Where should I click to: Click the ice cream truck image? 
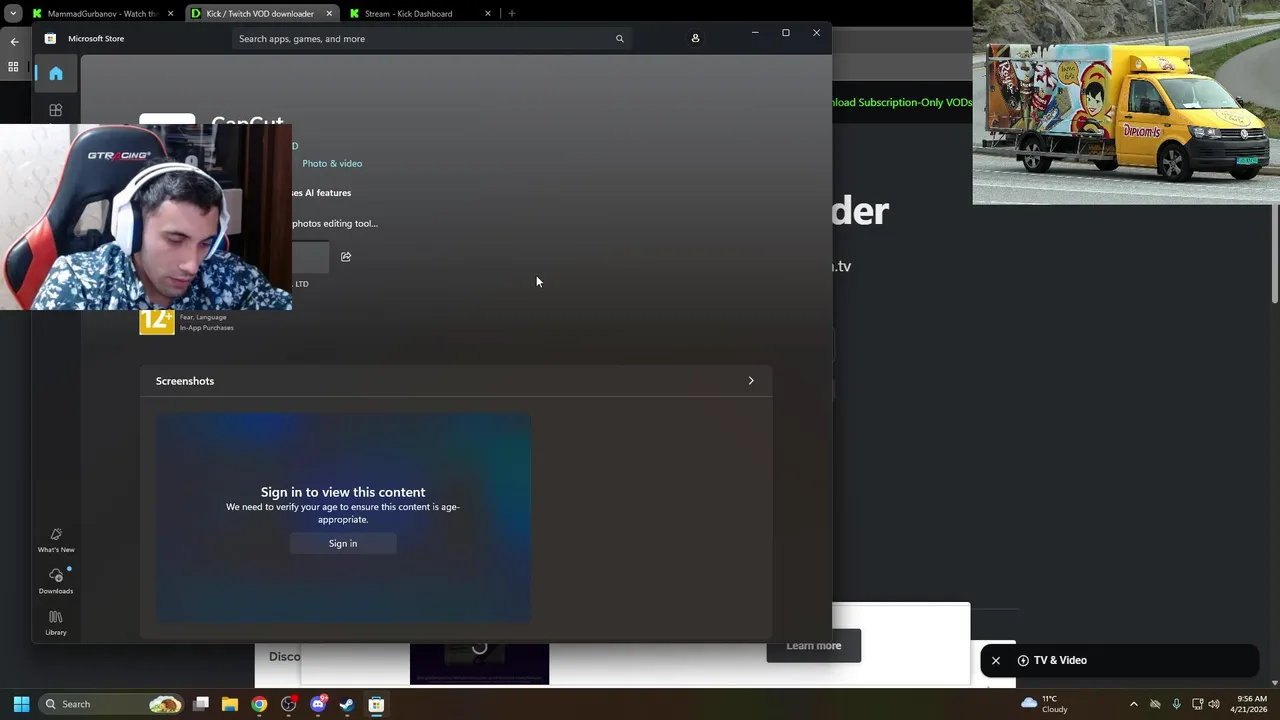(x=1126, y=102)
